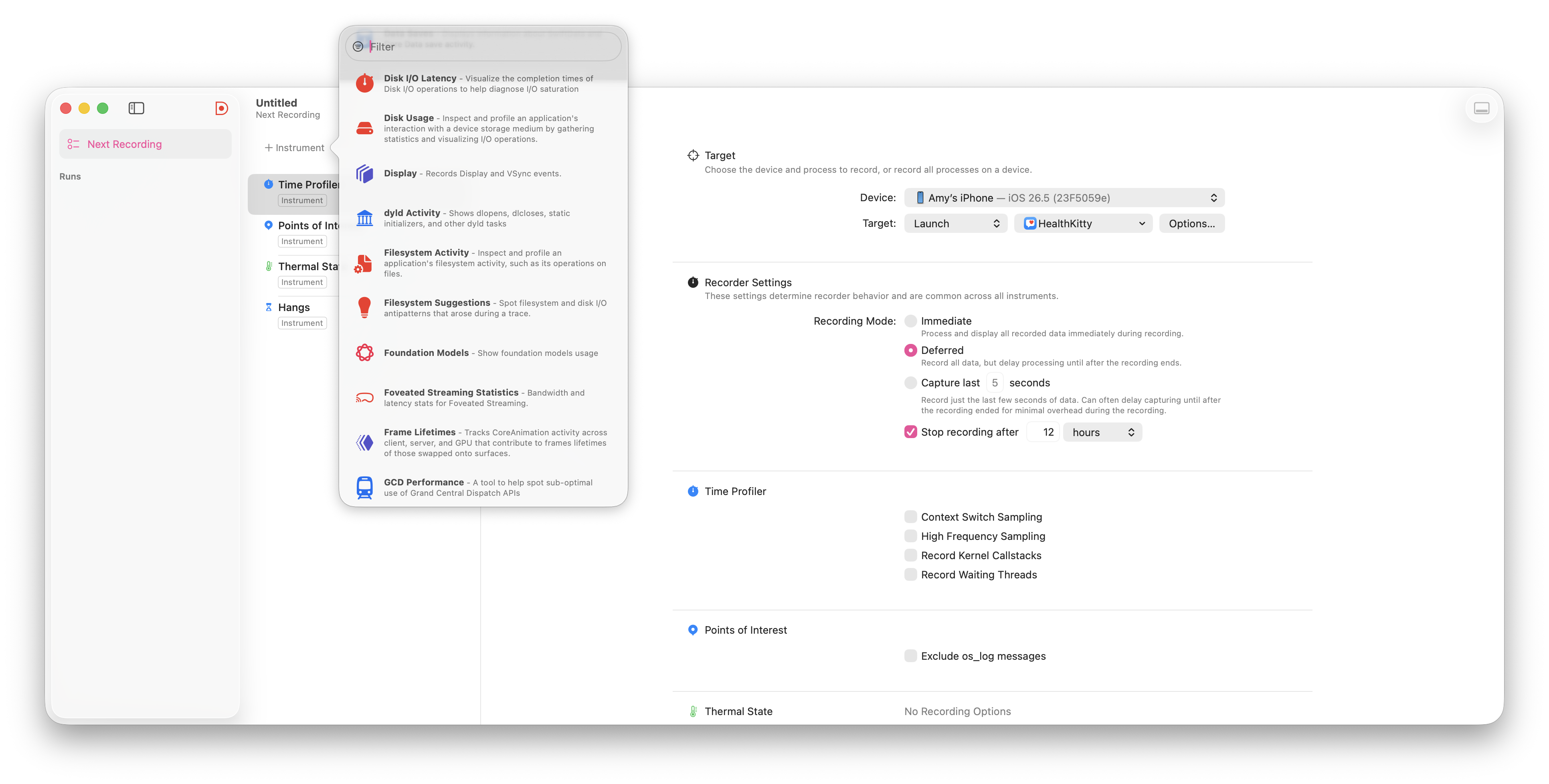This screenshot has height=784, width=1549.
Task: Select the Disk I/O Latency instrument icon
Action: point(364,83)
